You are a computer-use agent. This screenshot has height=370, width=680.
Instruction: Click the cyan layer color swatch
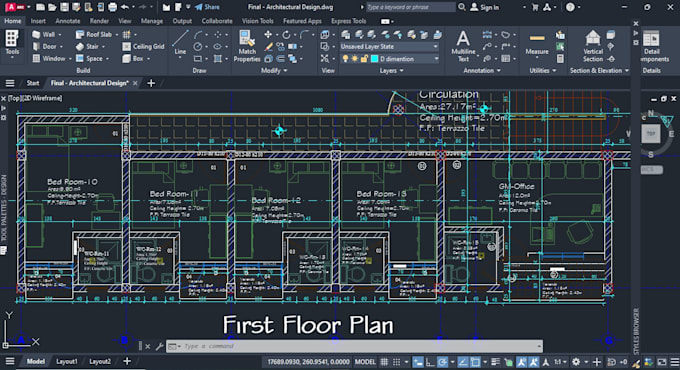click(x=375, y=59)
